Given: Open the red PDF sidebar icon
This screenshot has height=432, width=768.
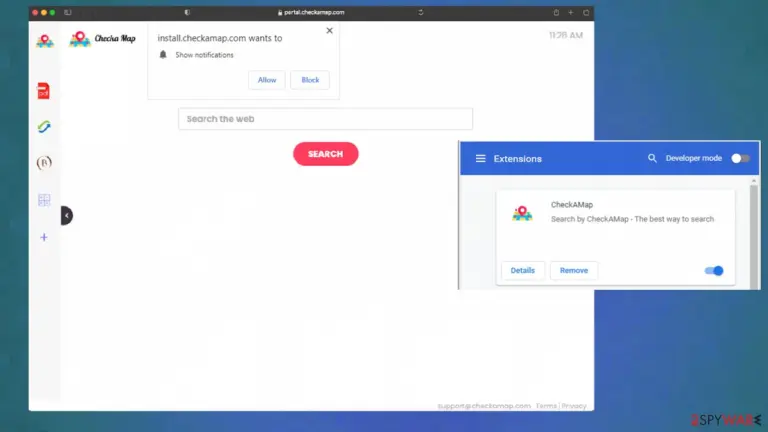Looking at the screenshot, I should [x=44, y=91].
